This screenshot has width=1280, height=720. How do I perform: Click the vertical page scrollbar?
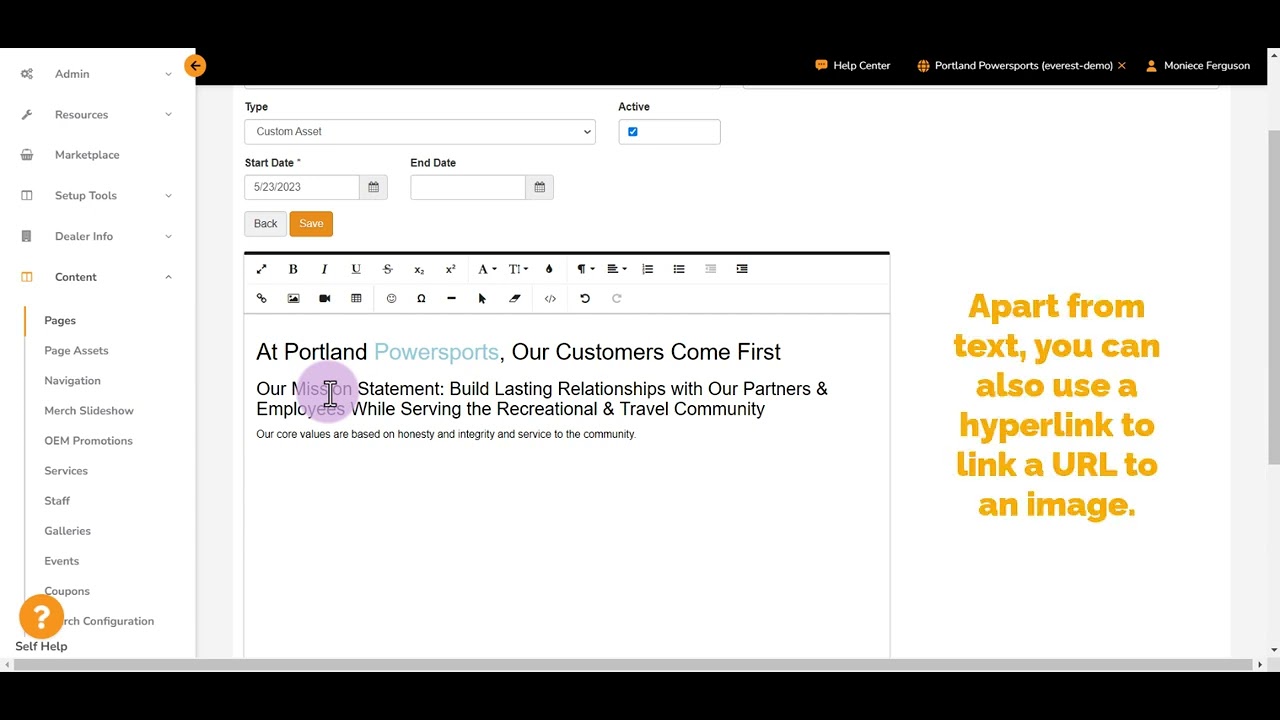(1274, 297)
